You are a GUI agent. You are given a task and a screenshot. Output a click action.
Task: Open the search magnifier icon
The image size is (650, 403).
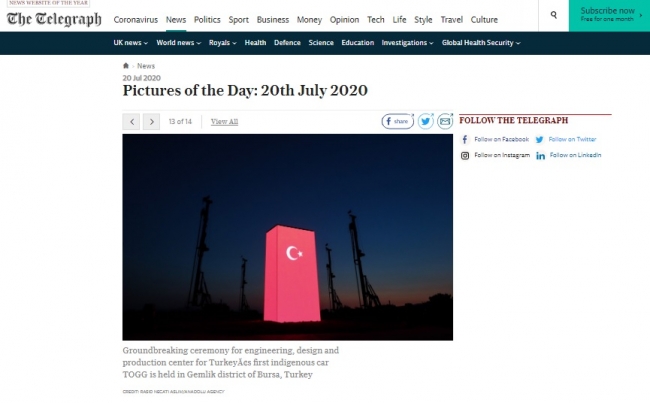(x=553, y=15)
